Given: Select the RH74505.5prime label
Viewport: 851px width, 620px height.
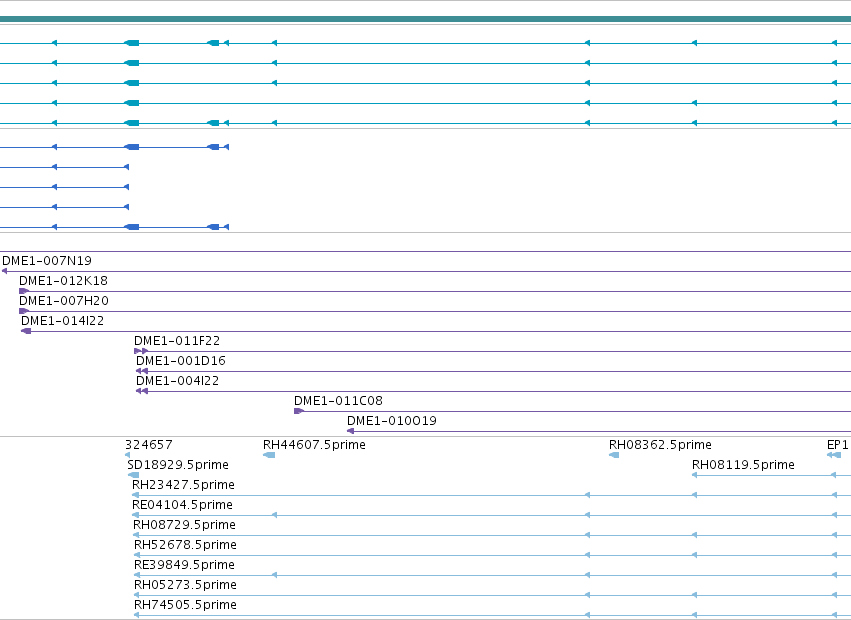Looking at the screenshot, I should (x=186, y=605).
